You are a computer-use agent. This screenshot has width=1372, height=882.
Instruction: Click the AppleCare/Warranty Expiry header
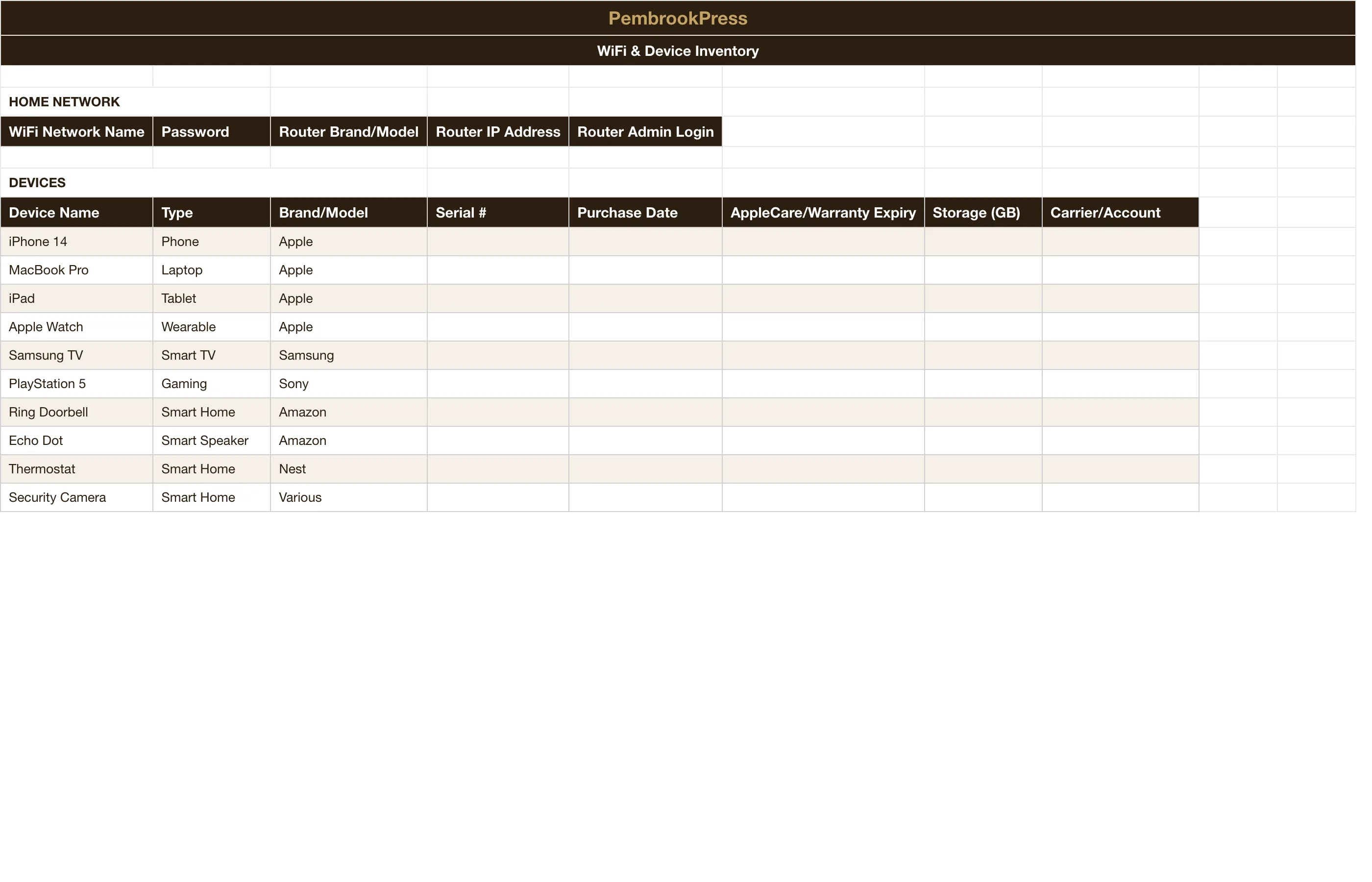(823, 213)
